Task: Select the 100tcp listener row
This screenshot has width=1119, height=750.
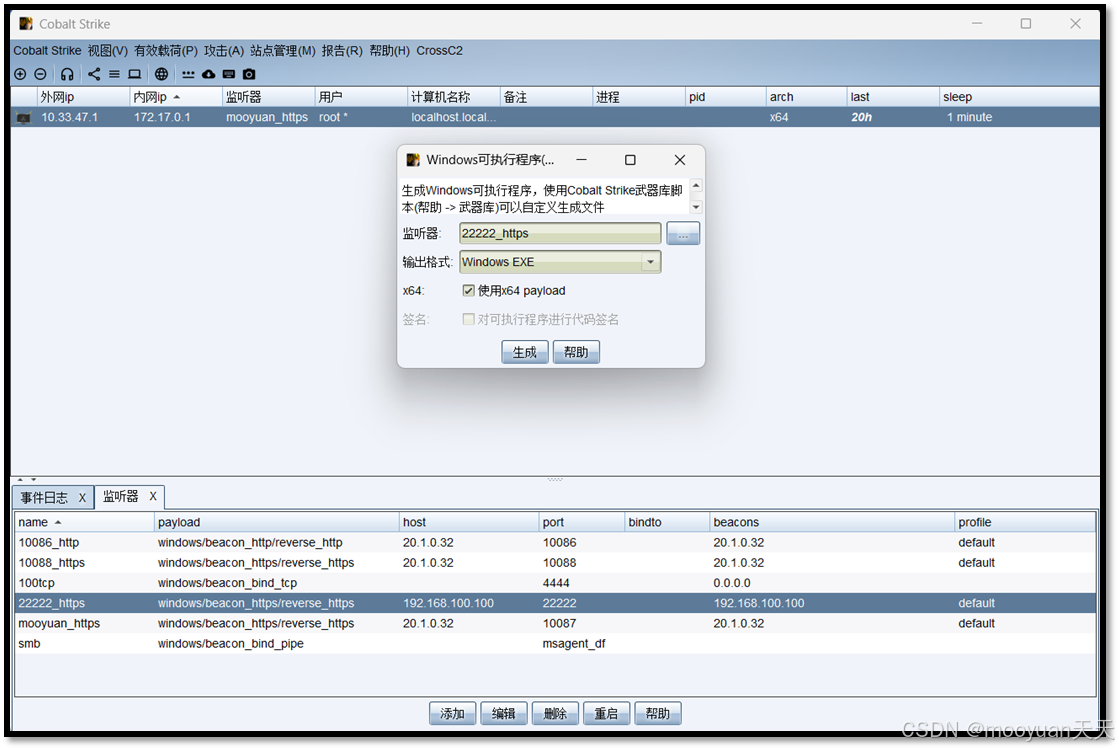Action: (555, 583)
